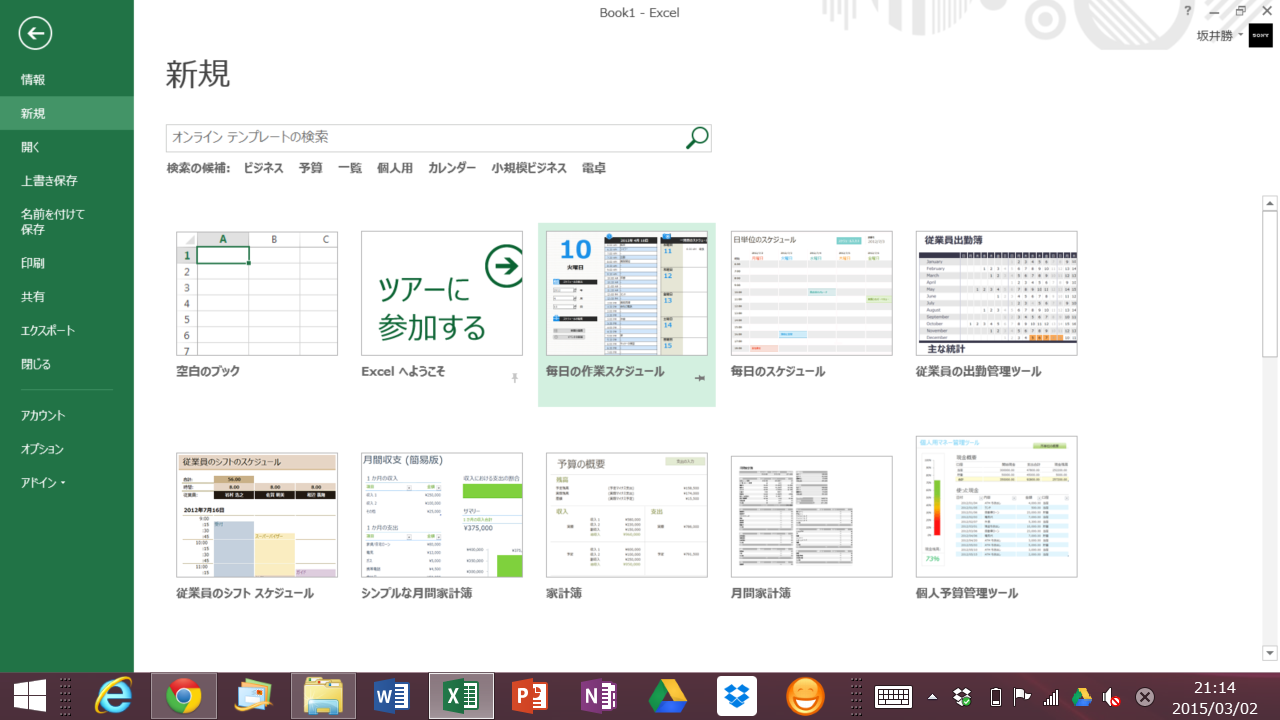Open the 印刷 page
This screenshot has height=720, width=1280.
[67, 264]
